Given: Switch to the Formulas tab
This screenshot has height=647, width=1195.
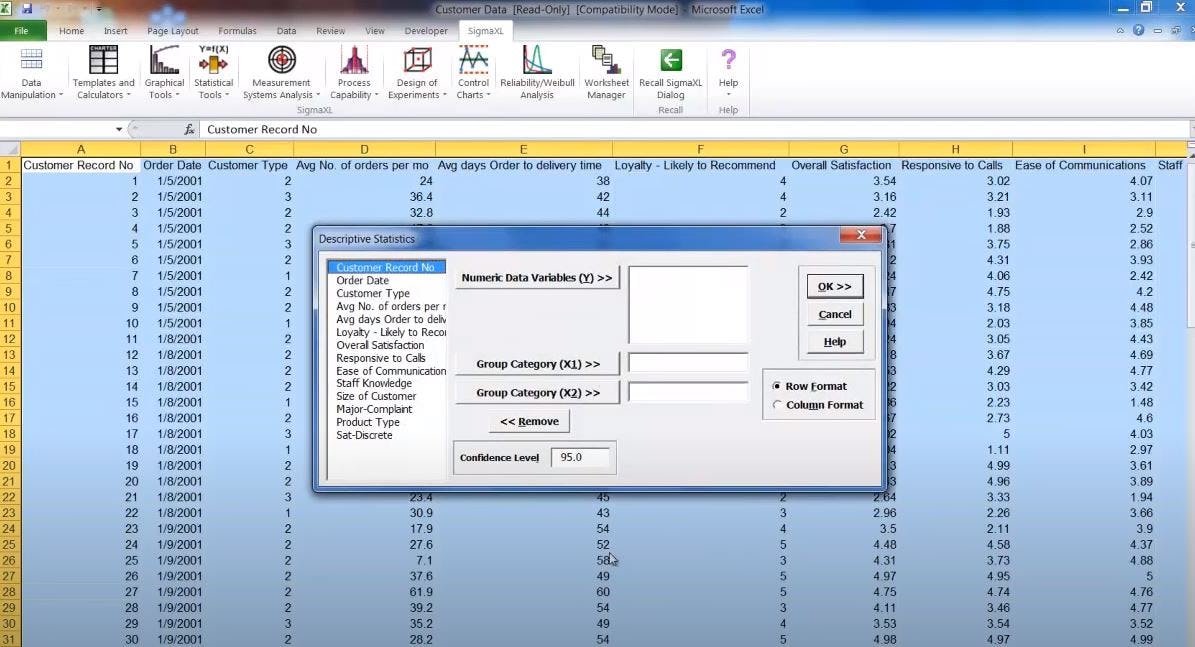Looking at the screenshot, I should pos(237,31).
